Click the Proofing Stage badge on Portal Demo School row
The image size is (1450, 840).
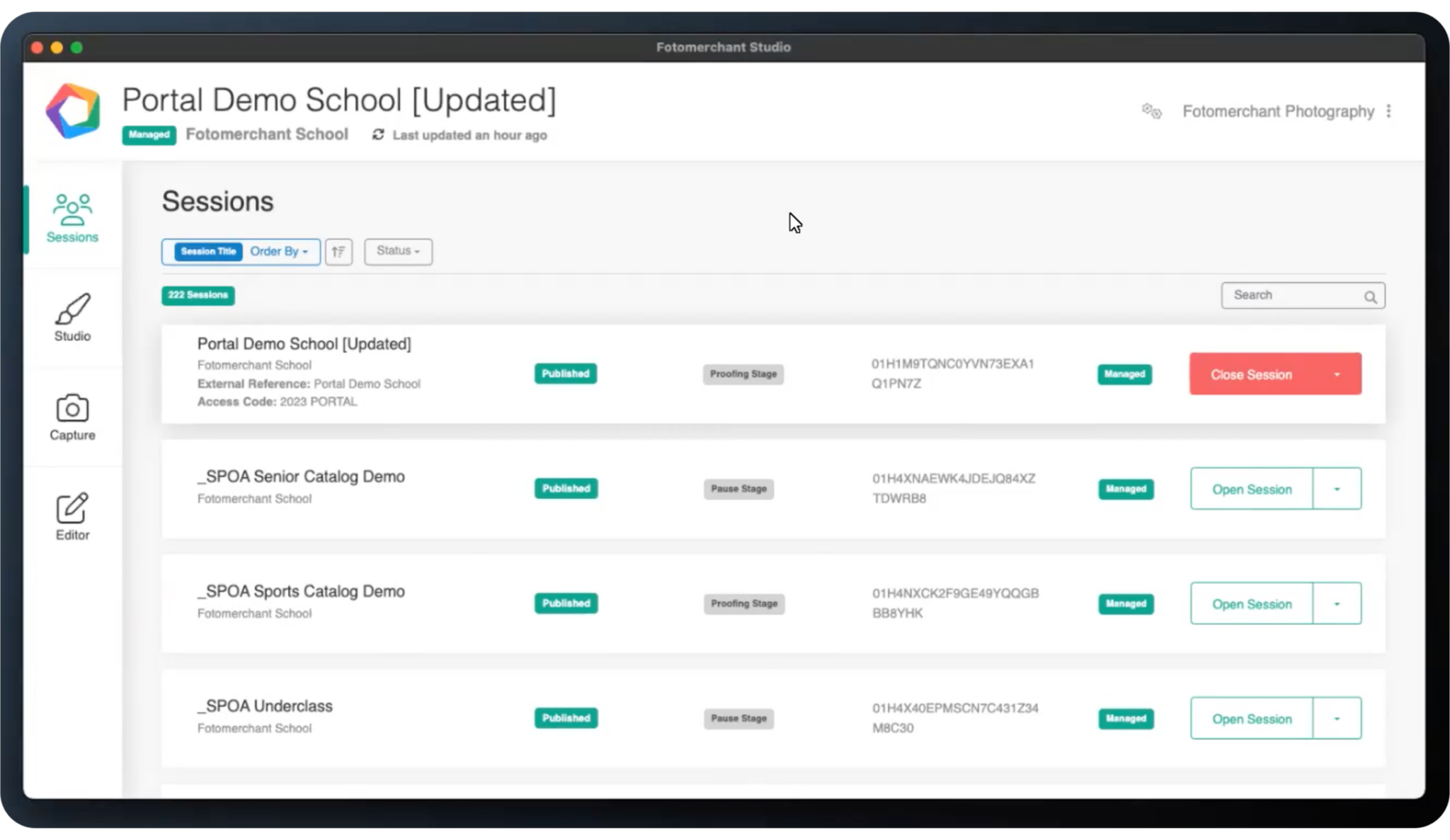(x=743, y=374)
